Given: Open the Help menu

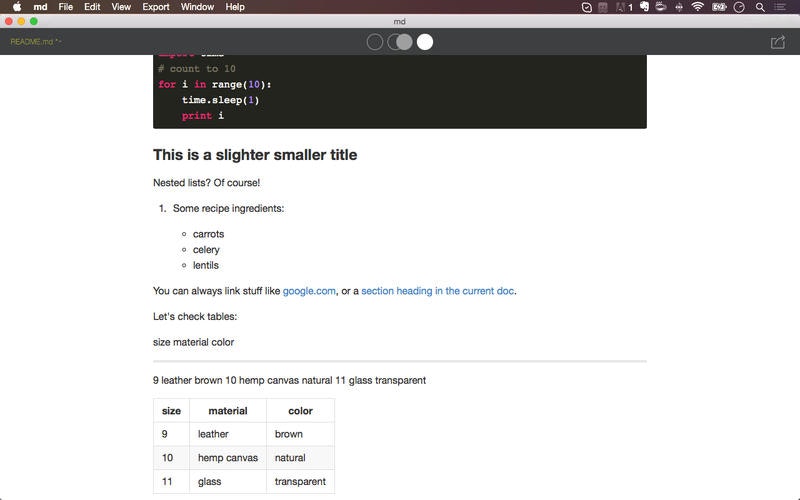Looking at the screenshot, I should [x=235, y=7].
